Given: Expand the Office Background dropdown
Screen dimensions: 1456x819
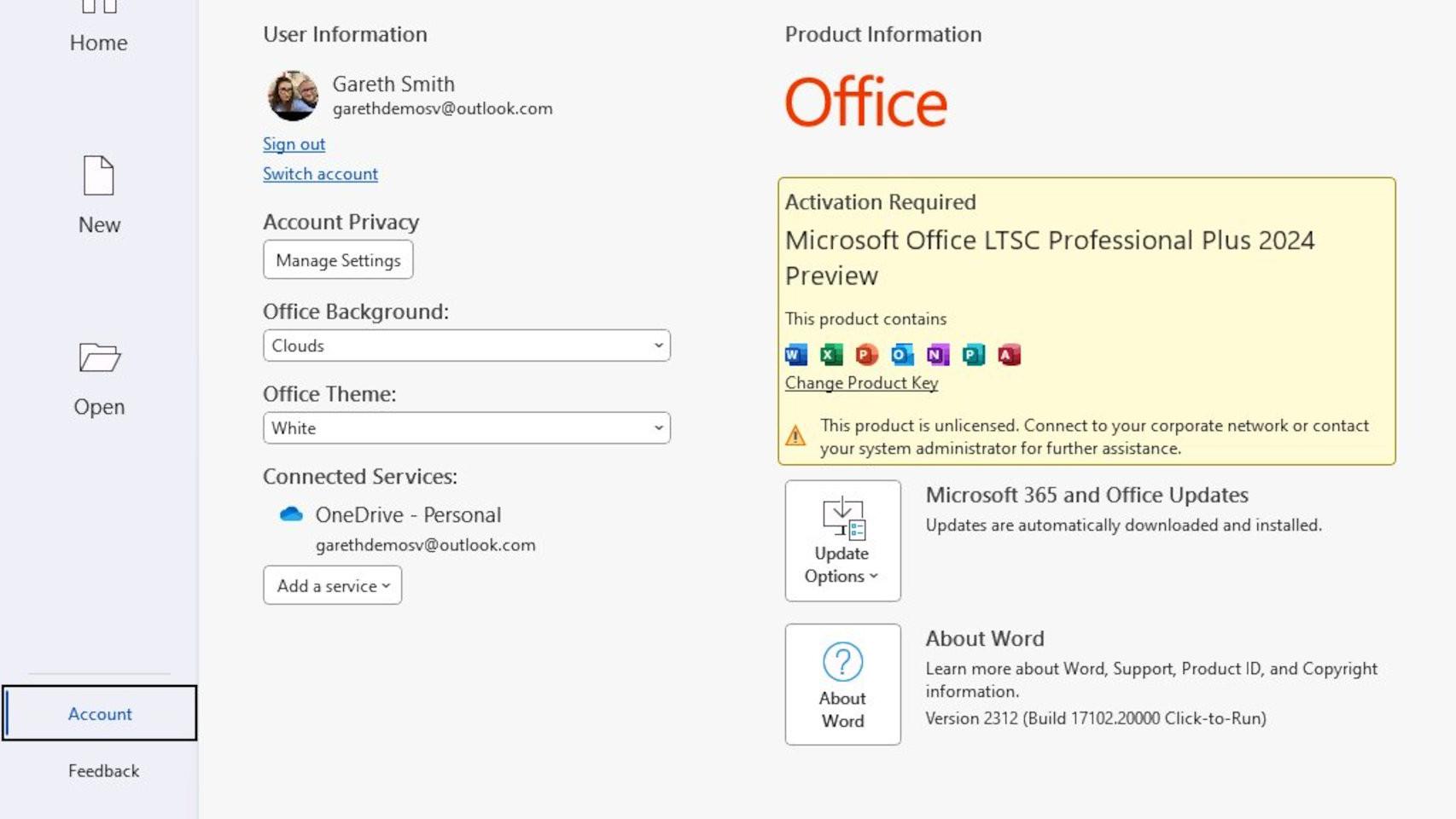Looking at the screenshot, I should (x=467, y=346).
